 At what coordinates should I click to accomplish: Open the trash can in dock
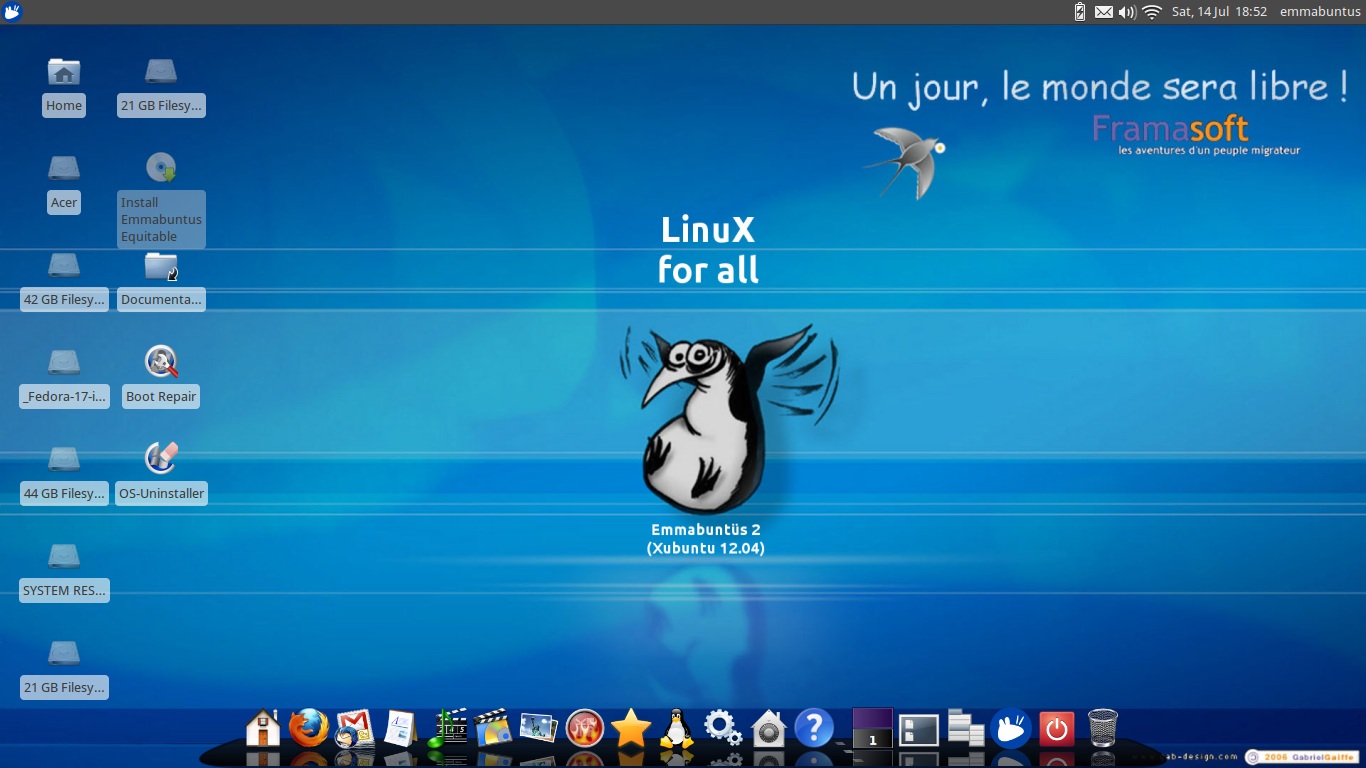point(1102,728)
